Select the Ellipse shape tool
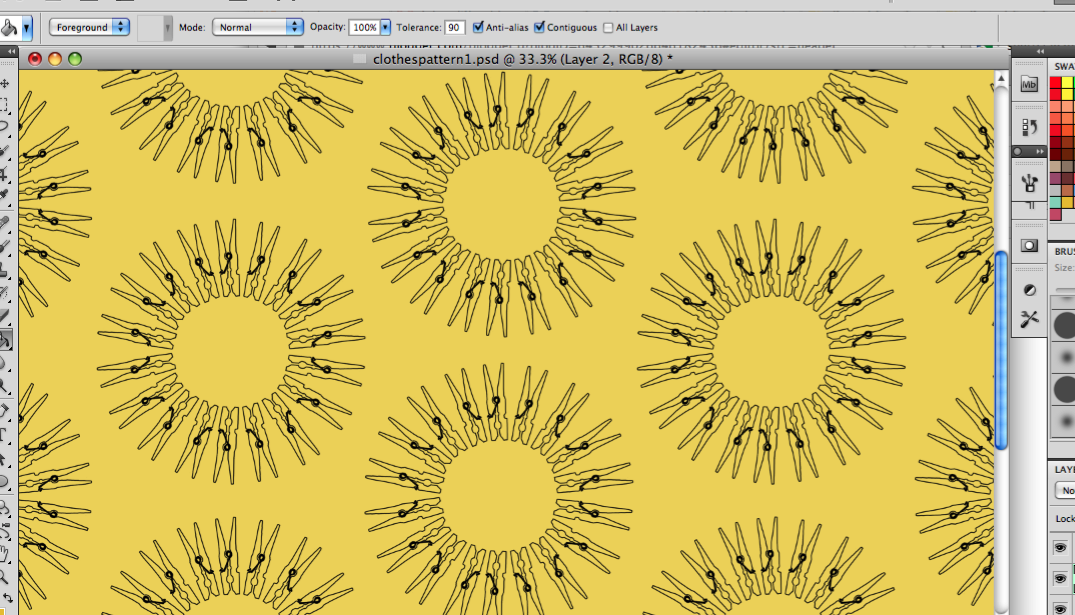The height and width of the screenshot is (615, 1075). [5, 481]
